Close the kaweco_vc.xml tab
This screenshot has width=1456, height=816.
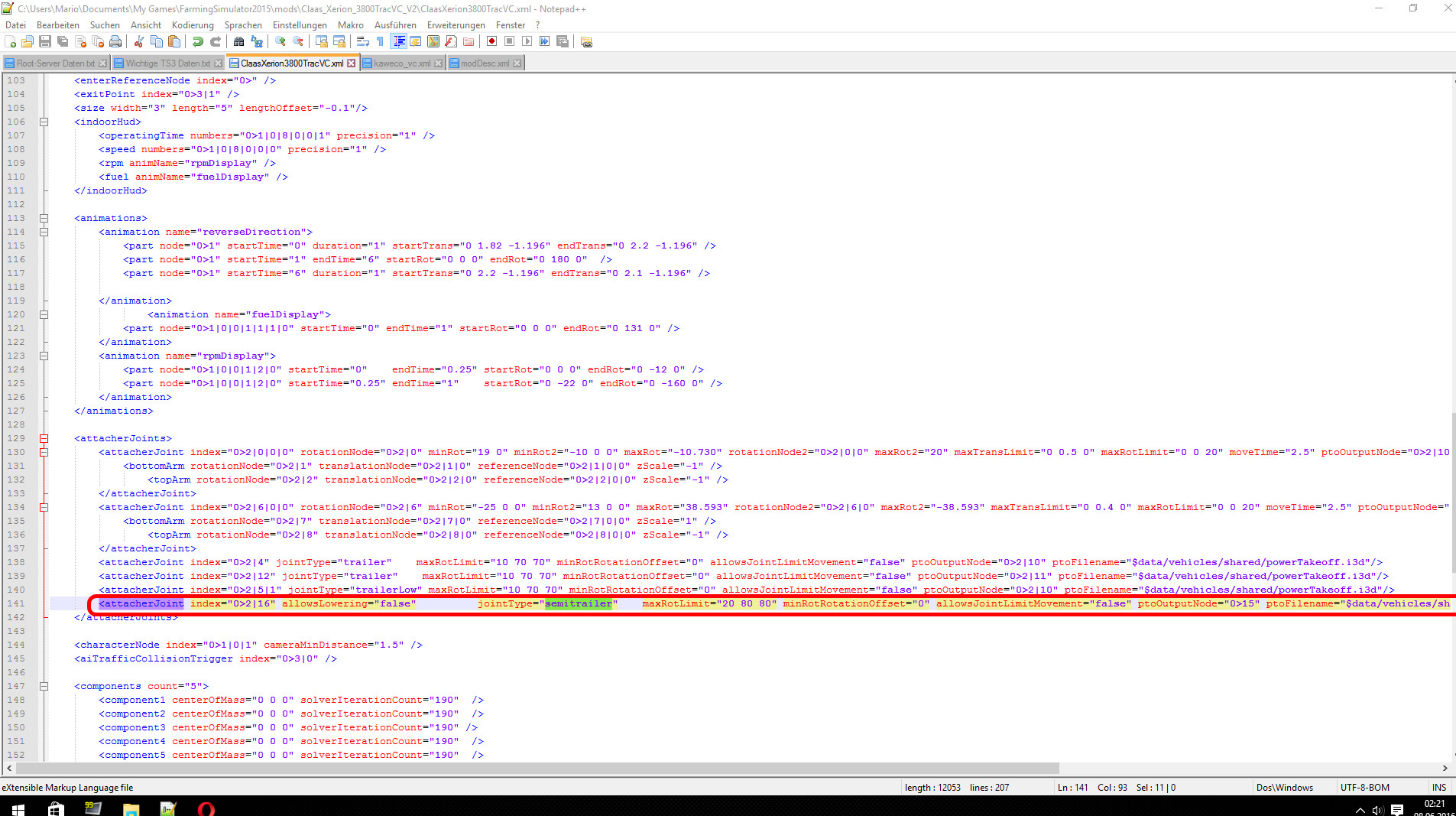[x=439, y=63]
